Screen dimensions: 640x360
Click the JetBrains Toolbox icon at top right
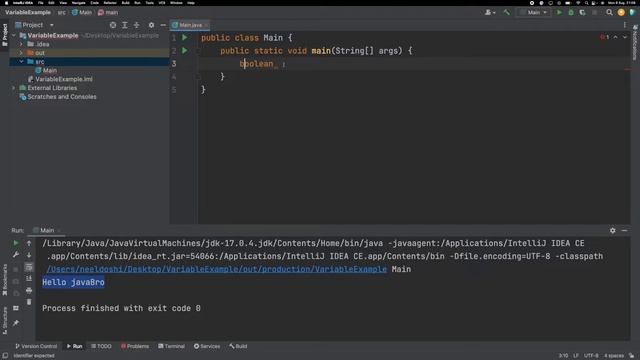(633, 12)
